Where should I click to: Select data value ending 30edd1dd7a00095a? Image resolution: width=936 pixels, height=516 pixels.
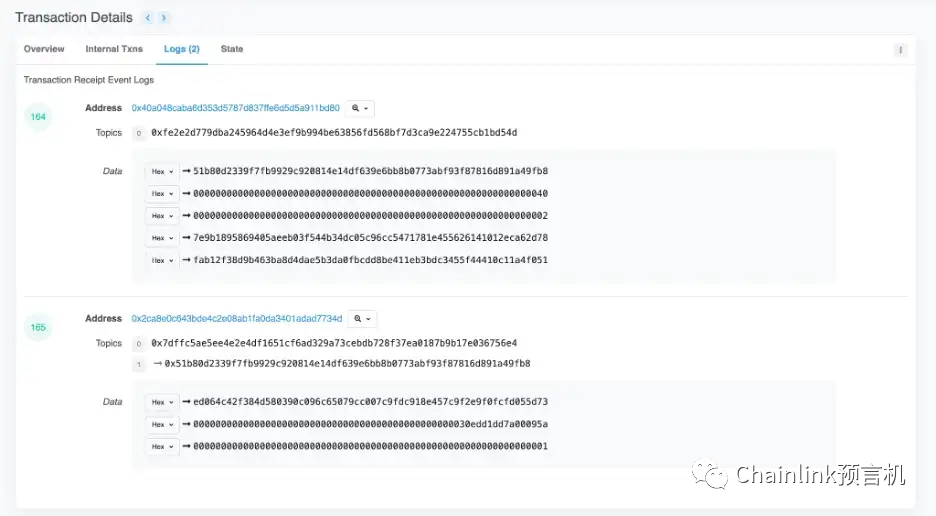pos(370,424)
